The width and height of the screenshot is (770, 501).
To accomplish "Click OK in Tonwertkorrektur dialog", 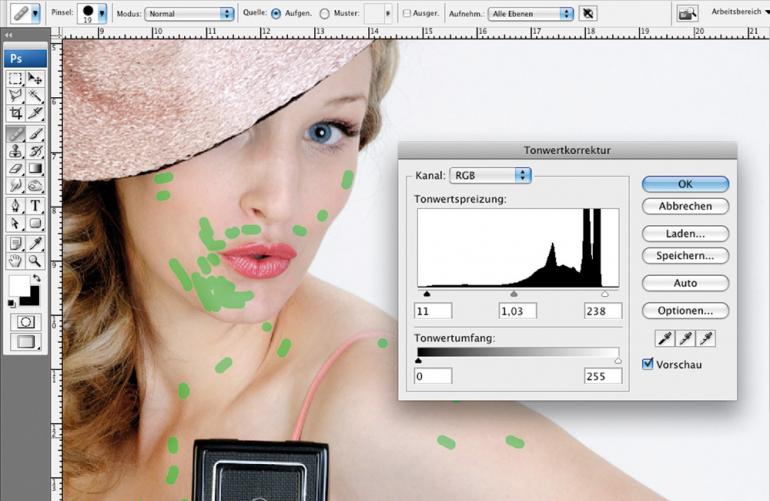I will 685,184.
